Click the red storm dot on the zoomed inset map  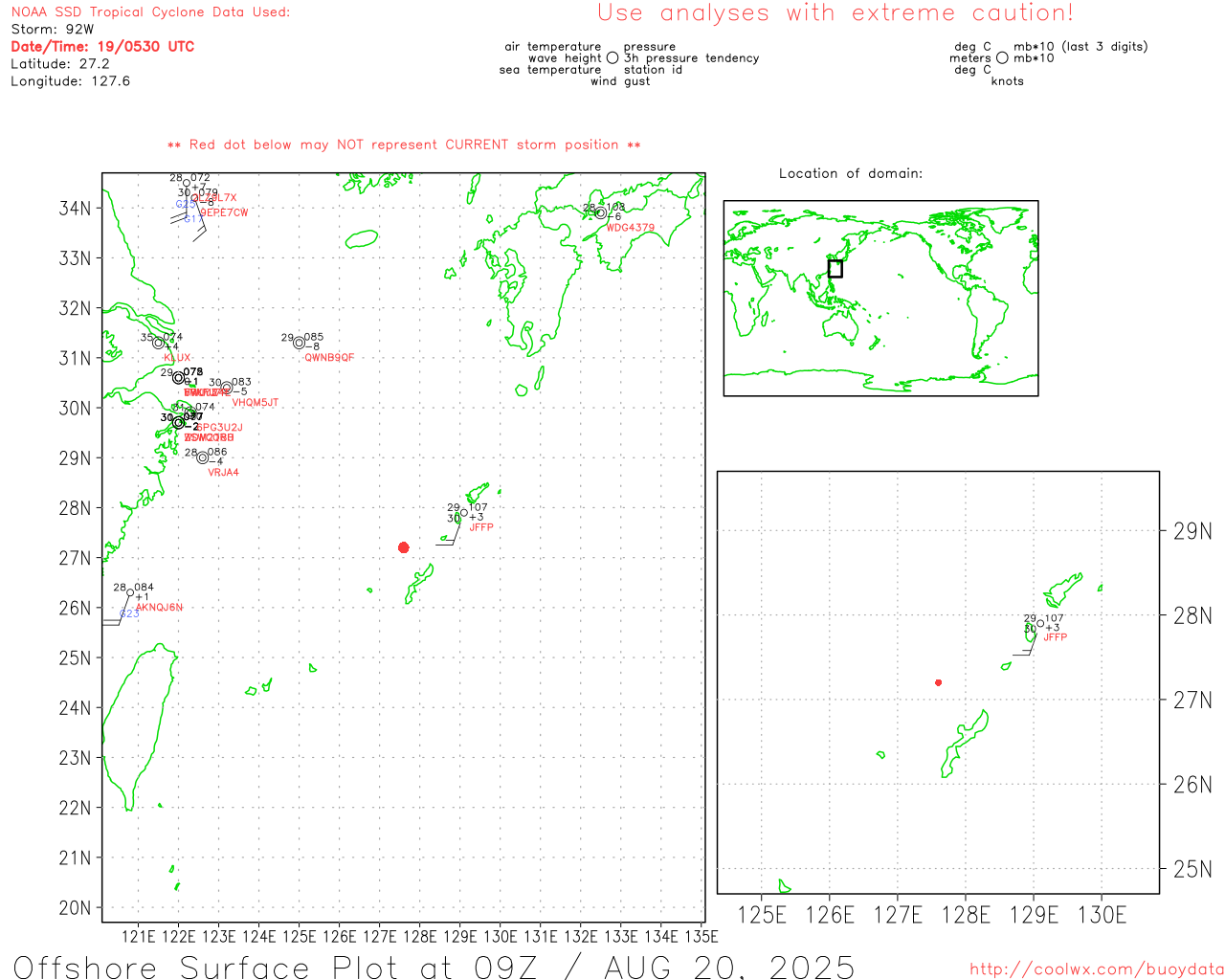click(938, 682)
